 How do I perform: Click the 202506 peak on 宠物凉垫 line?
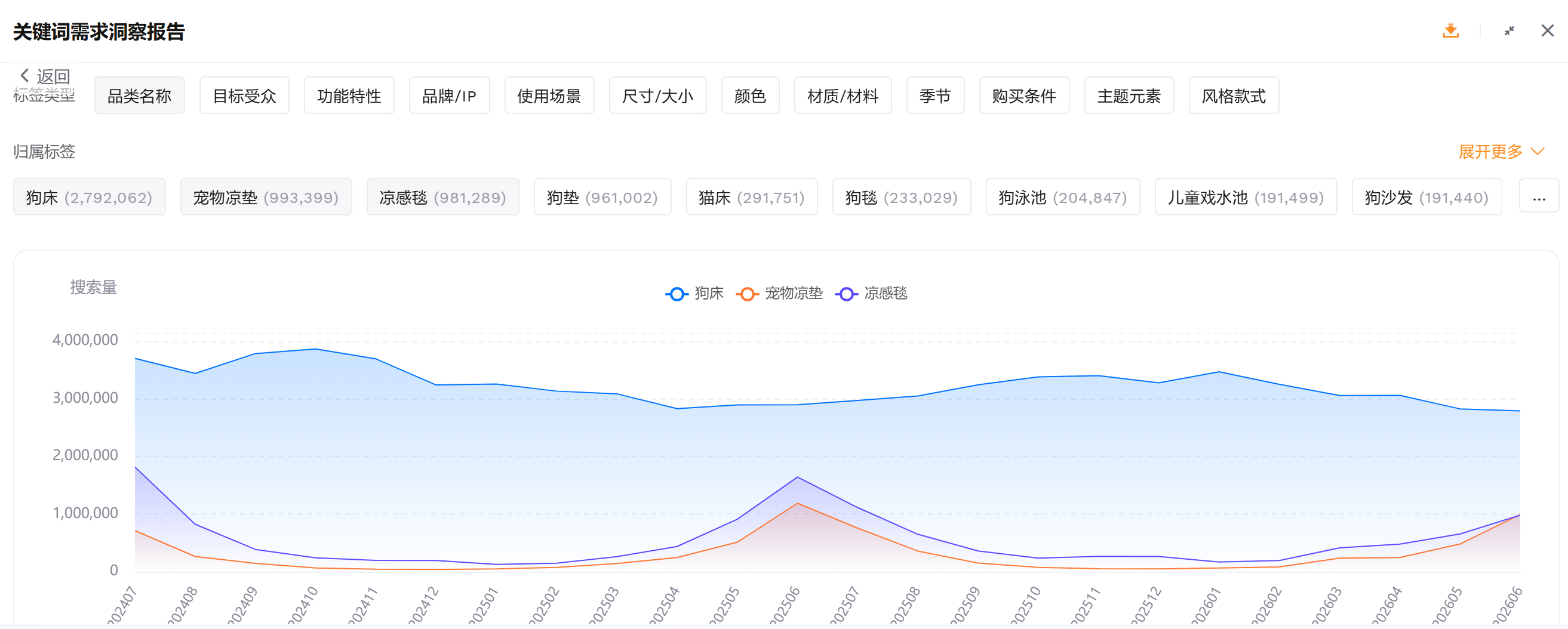point(797,503)
